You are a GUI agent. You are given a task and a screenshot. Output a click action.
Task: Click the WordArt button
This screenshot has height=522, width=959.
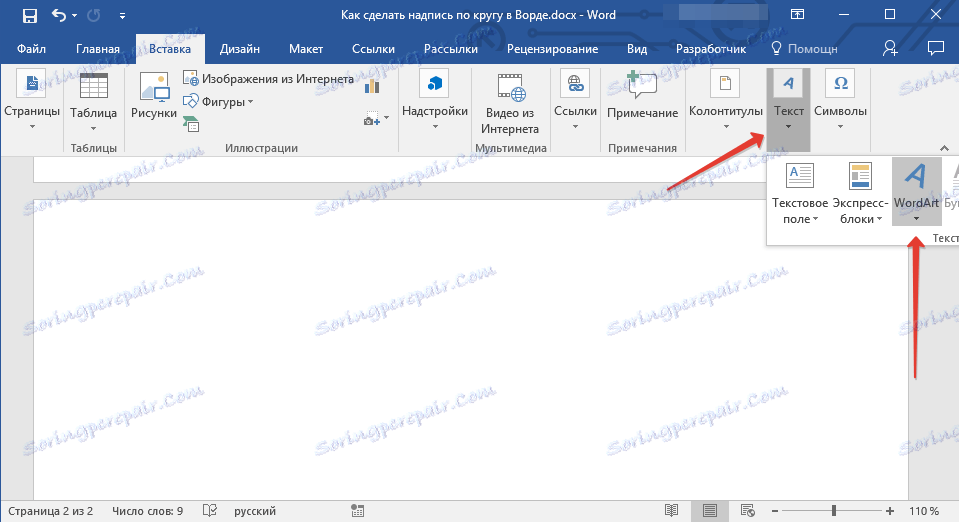[x=916, y=192]
